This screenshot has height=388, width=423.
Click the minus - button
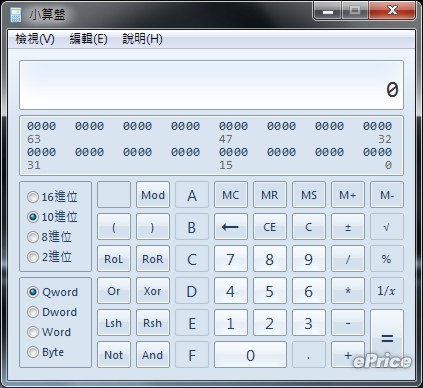pyautogui.click(x=348, y=323)
